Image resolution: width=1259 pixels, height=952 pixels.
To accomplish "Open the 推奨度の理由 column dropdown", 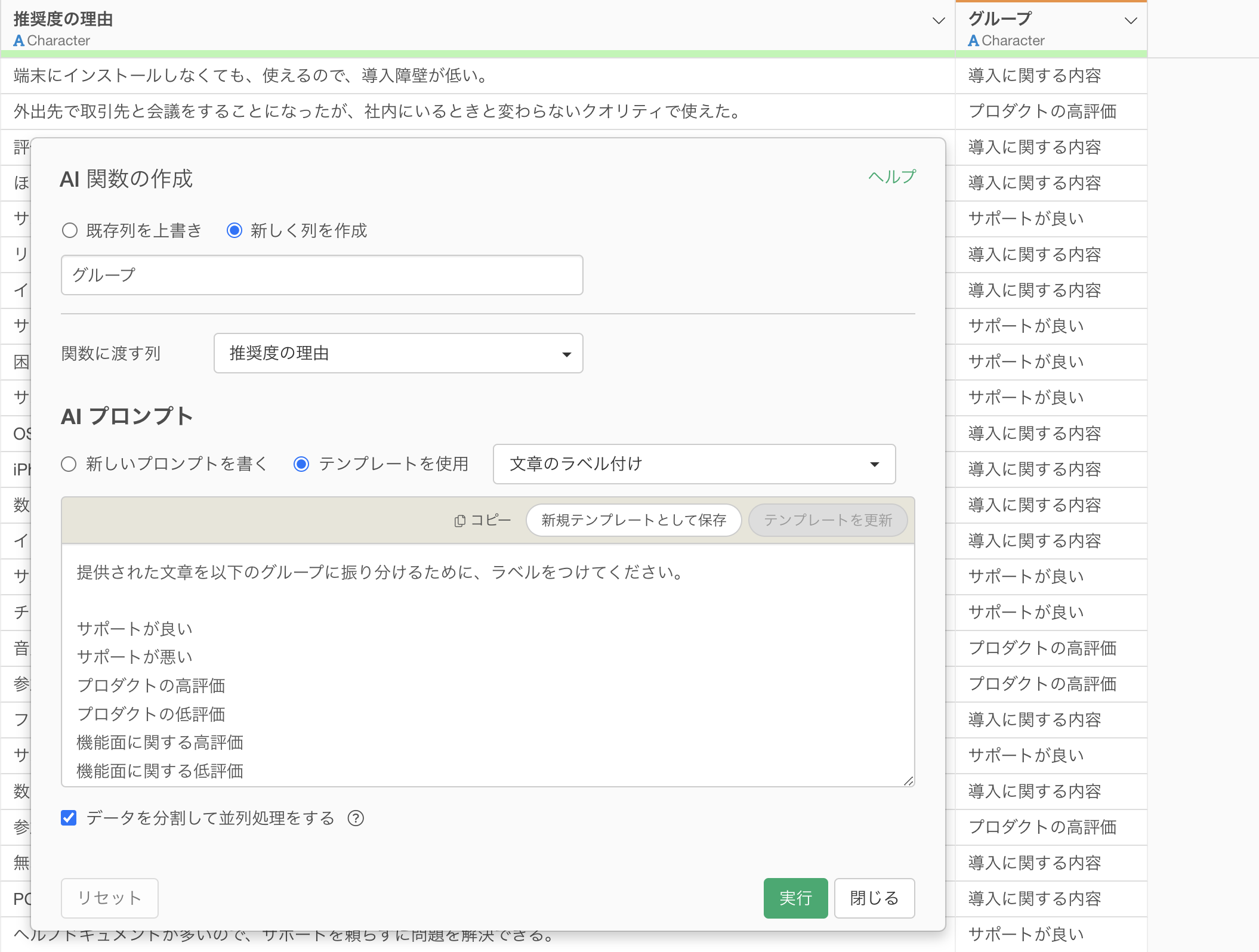I will (398, 354).
